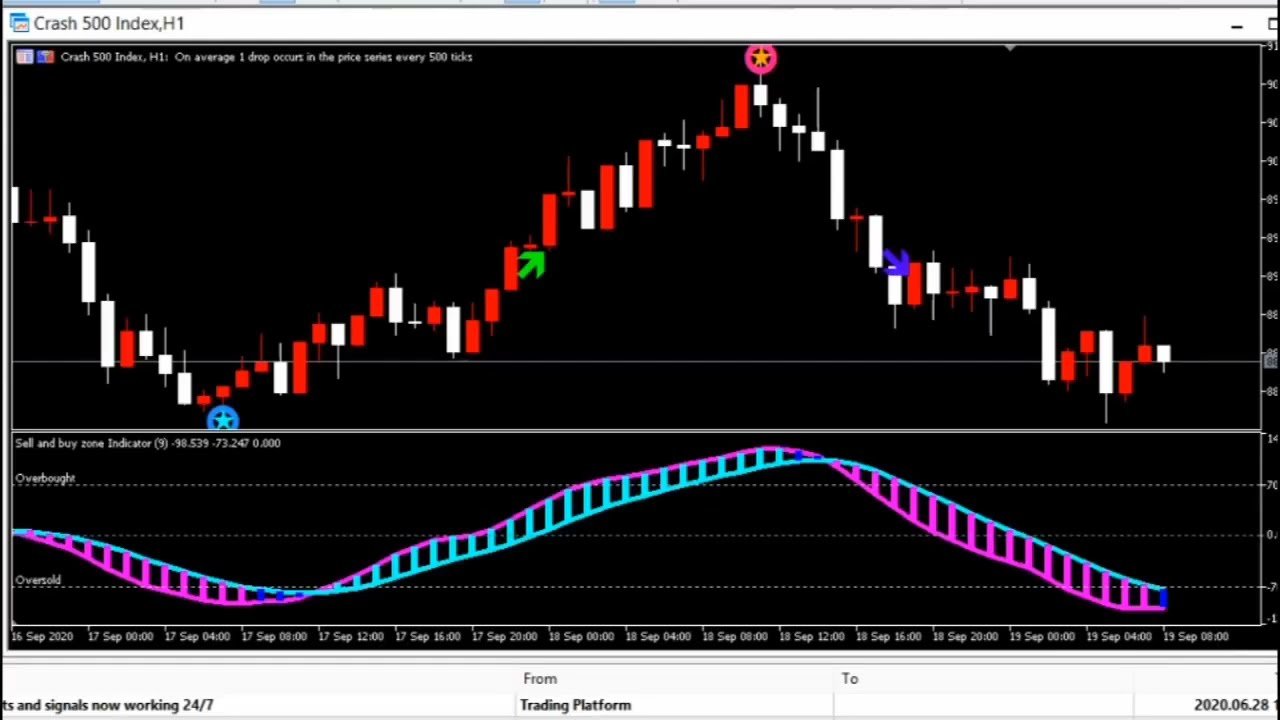Click the 'To' column header
Viewport: 1280px width, 720px height.
tap(849, 679)
